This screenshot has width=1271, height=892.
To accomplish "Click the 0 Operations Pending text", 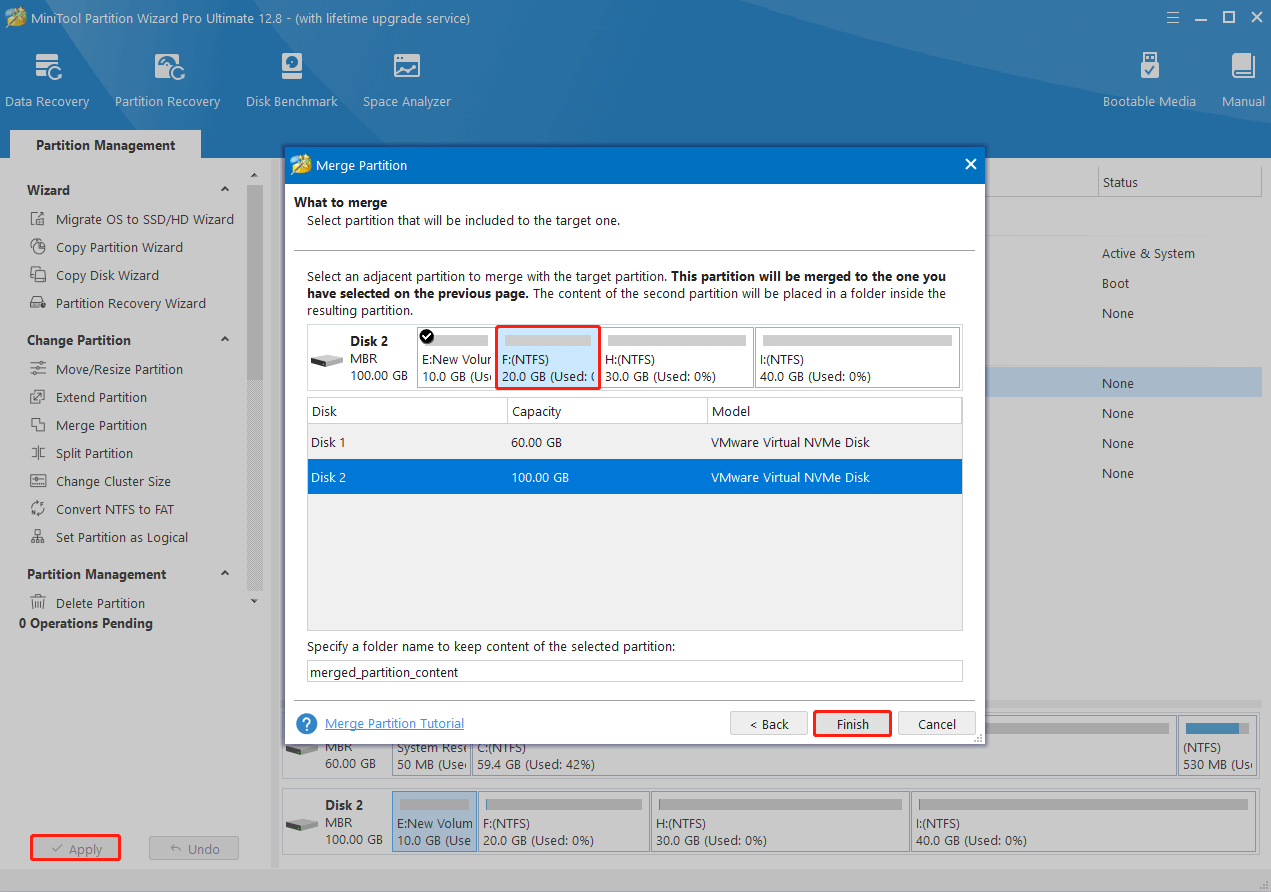I will [86, 623].
